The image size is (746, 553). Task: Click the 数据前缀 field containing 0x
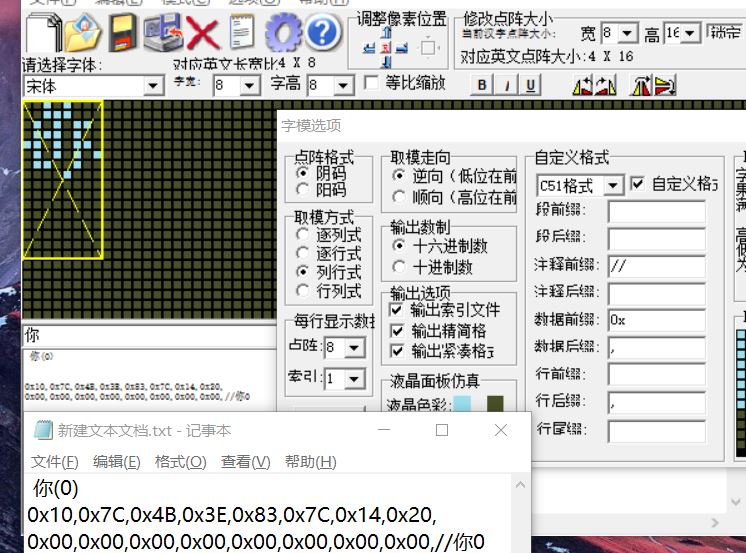pos(657,320)
